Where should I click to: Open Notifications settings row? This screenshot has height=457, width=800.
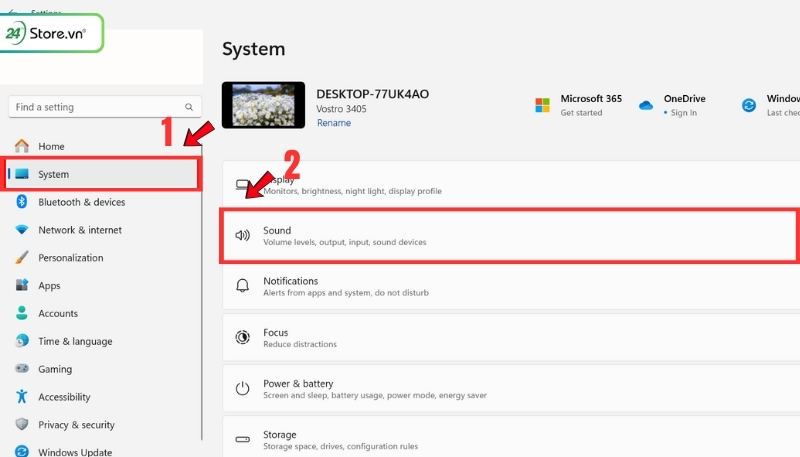[511, 286]
